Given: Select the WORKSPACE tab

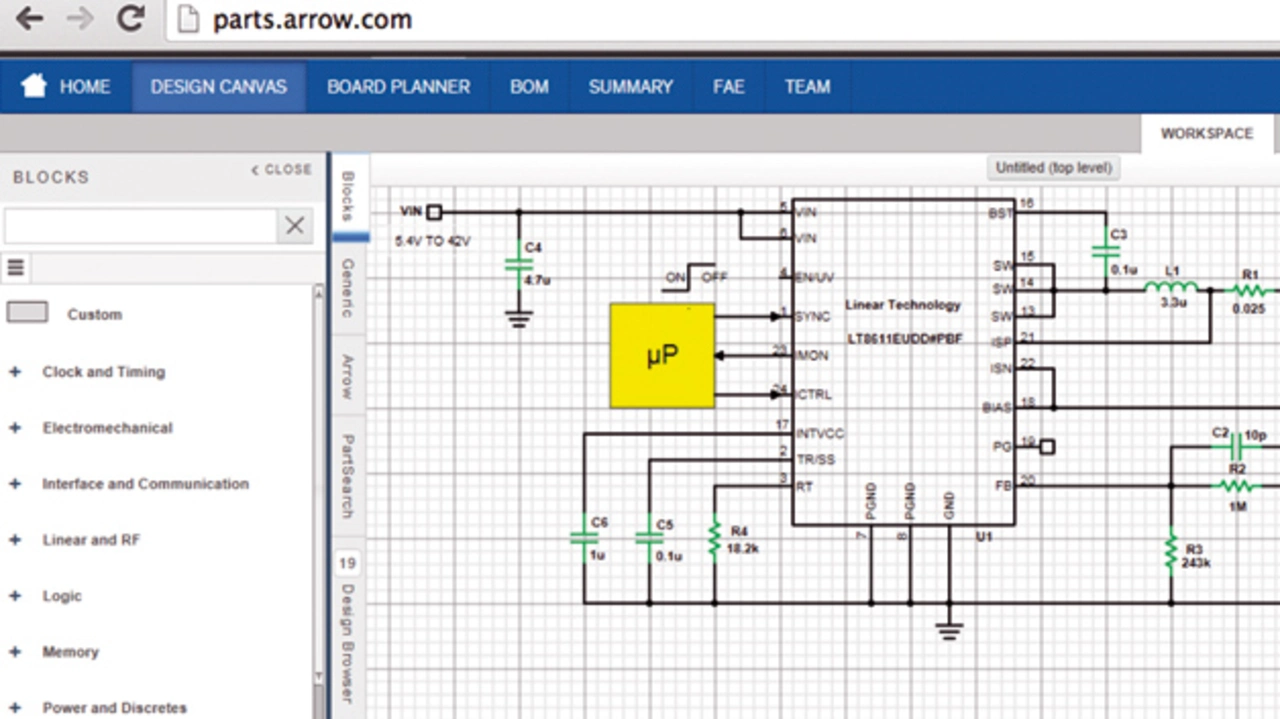Looking at the screenshot, I should point(1207,134).
